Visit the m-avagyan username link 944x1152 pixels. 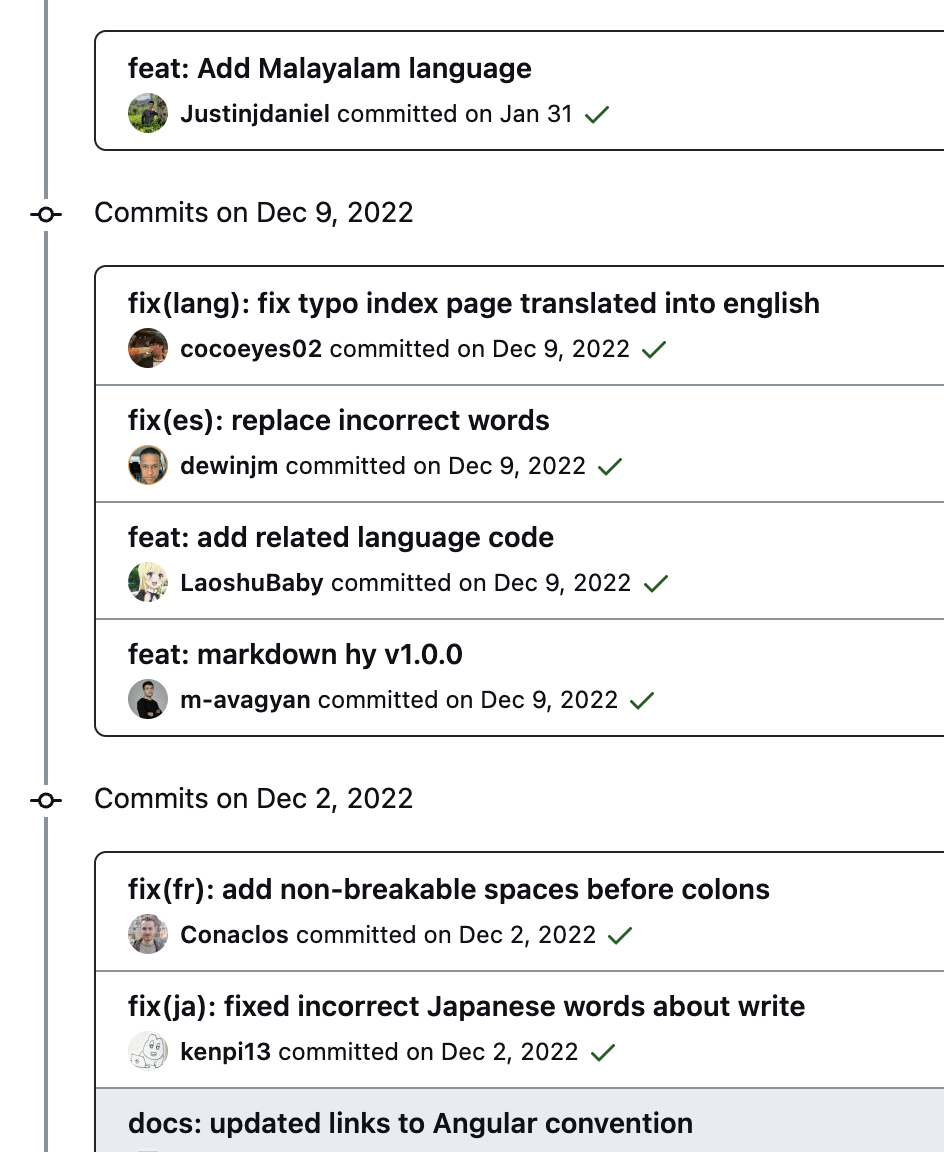point(245,700)
